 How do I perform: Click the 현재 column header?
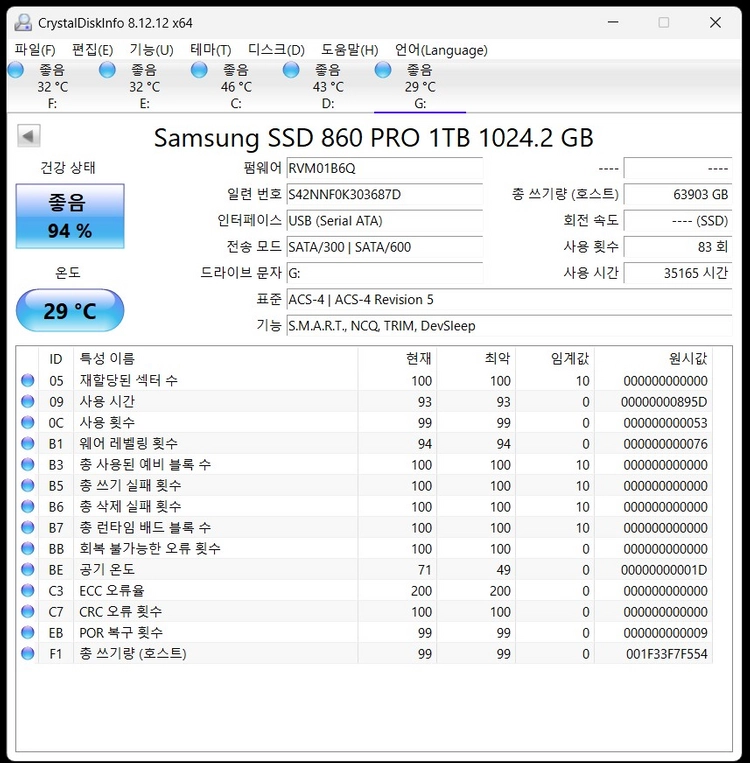(397, 359)
